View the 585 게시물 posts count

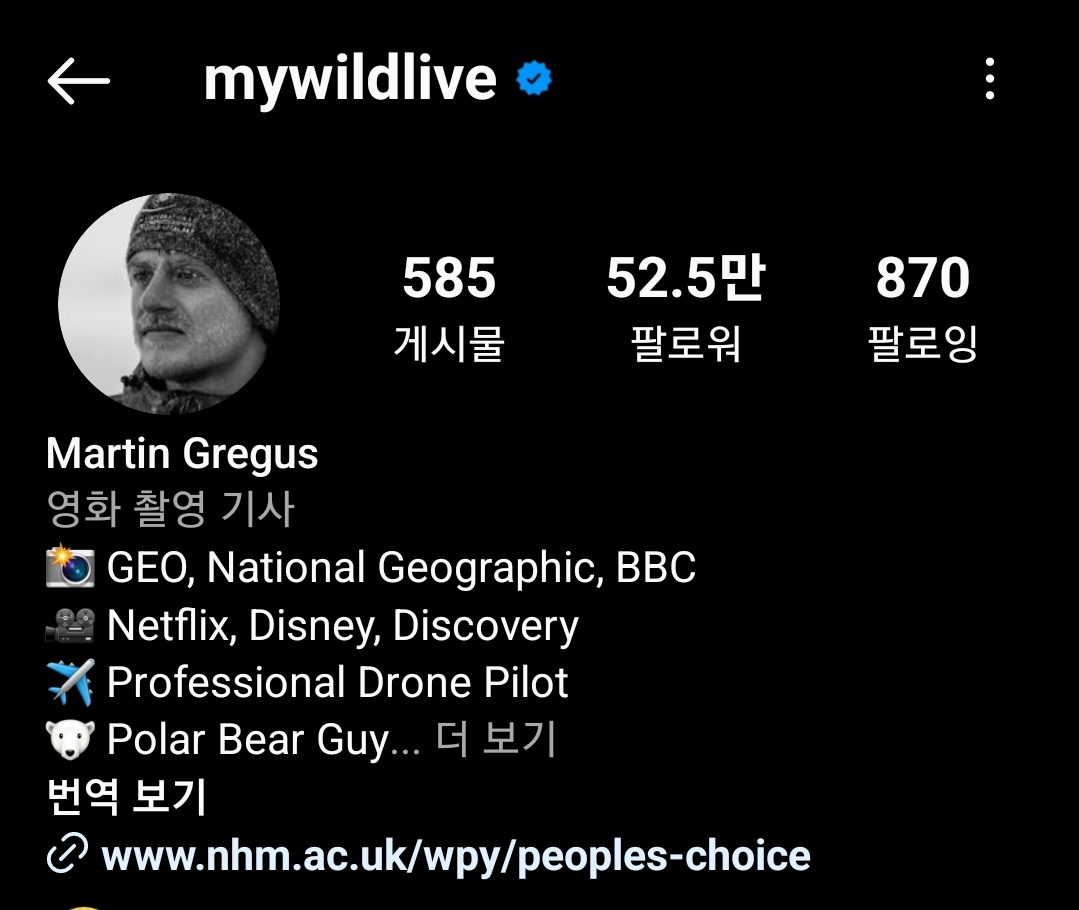[x=449, y=306]
